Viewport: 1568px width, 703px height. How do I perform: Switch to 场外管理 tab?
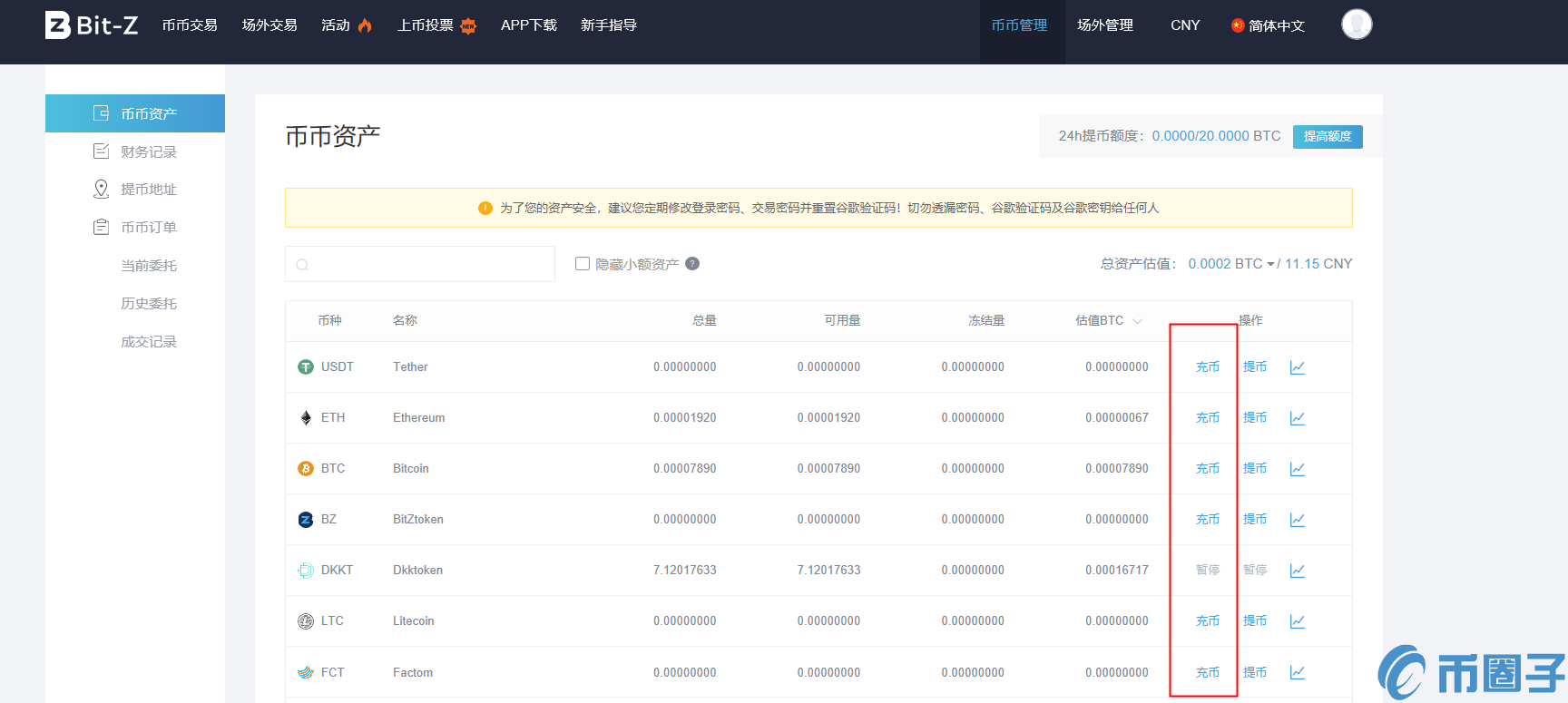1105,25
